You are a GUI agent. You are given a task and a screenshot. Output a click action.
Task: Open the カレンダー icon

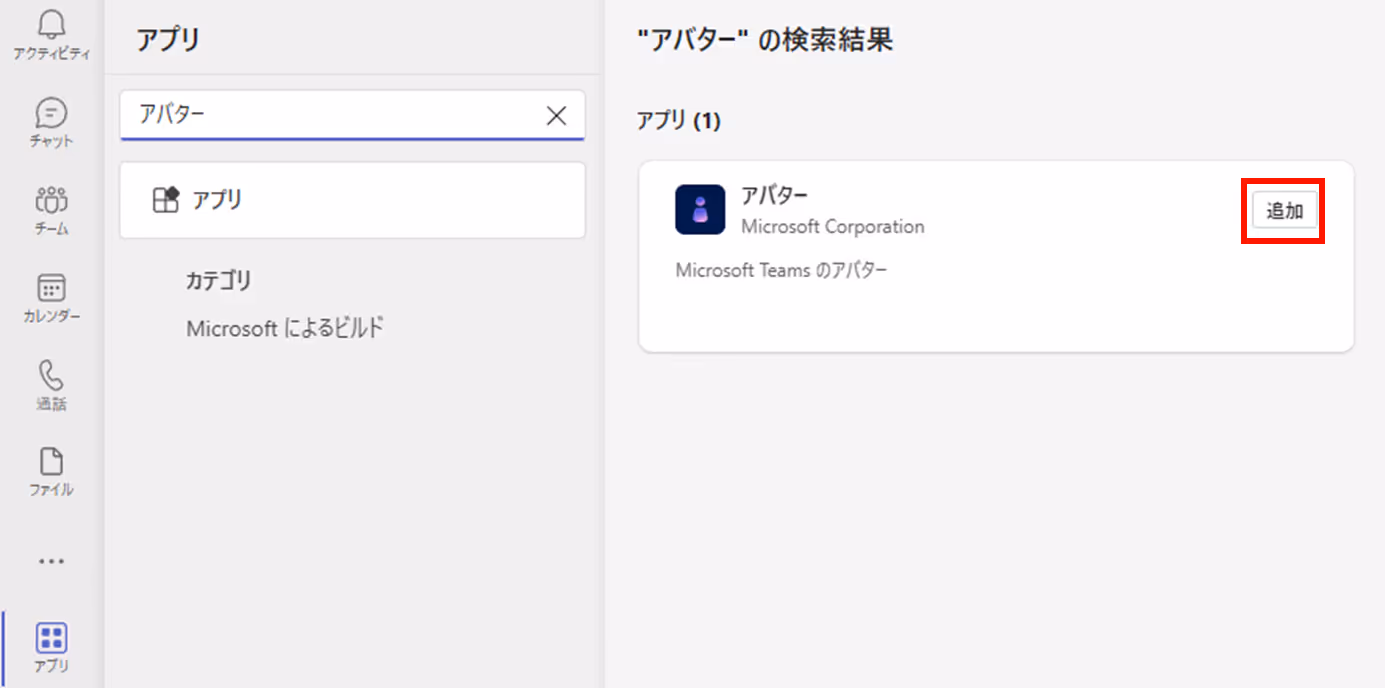[51, 288]
